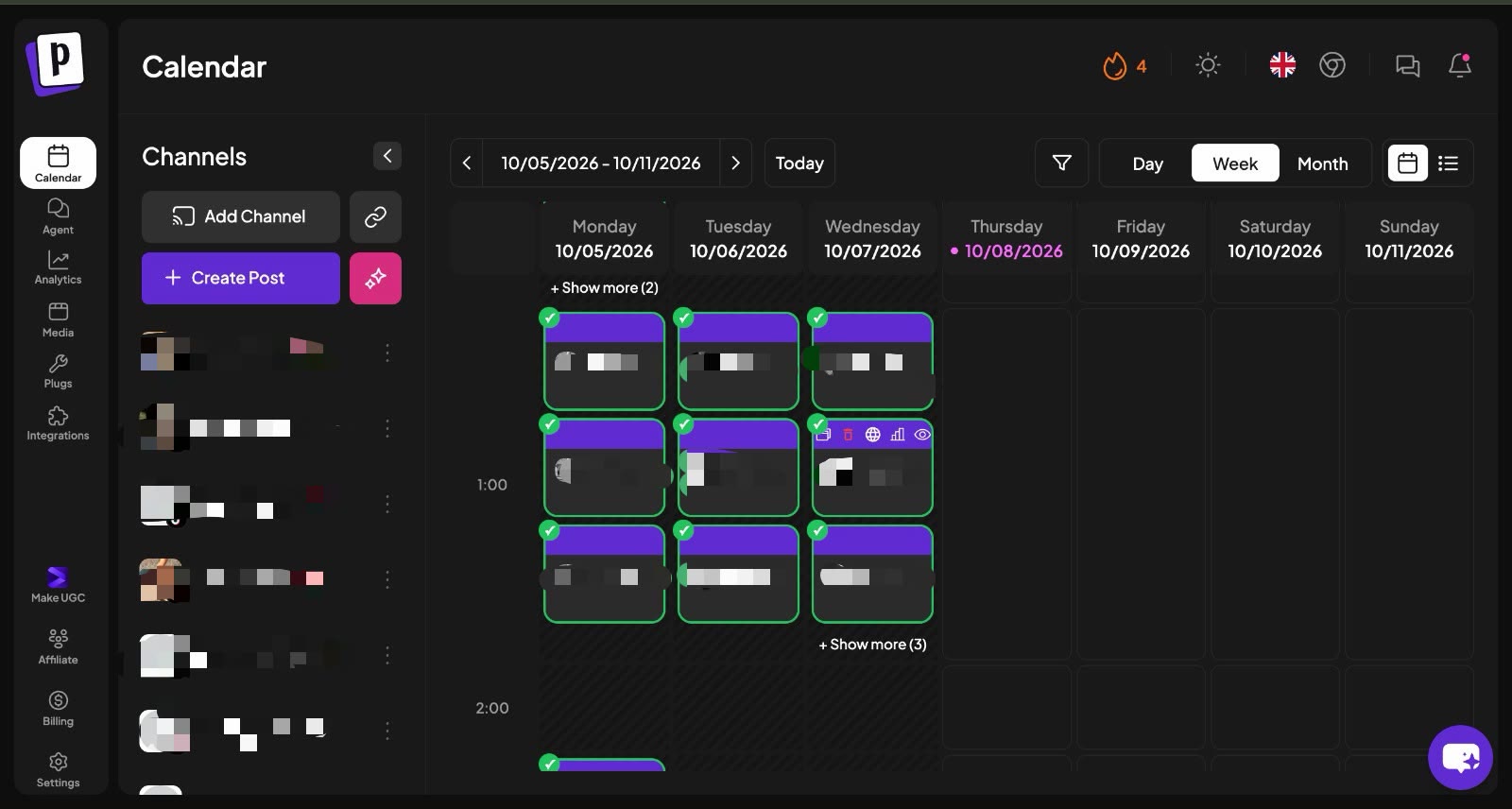The height and width of the screenshot is (809, 1512).
Task: Click the link icon beside Add Channel
Action: [x=375, y=216]
